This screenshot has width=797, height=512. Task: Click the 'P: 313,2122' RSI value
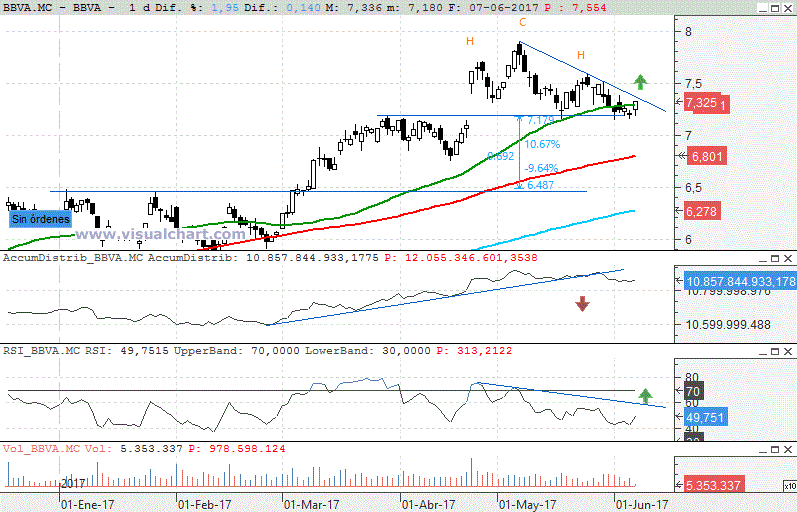tap(474, 351)
